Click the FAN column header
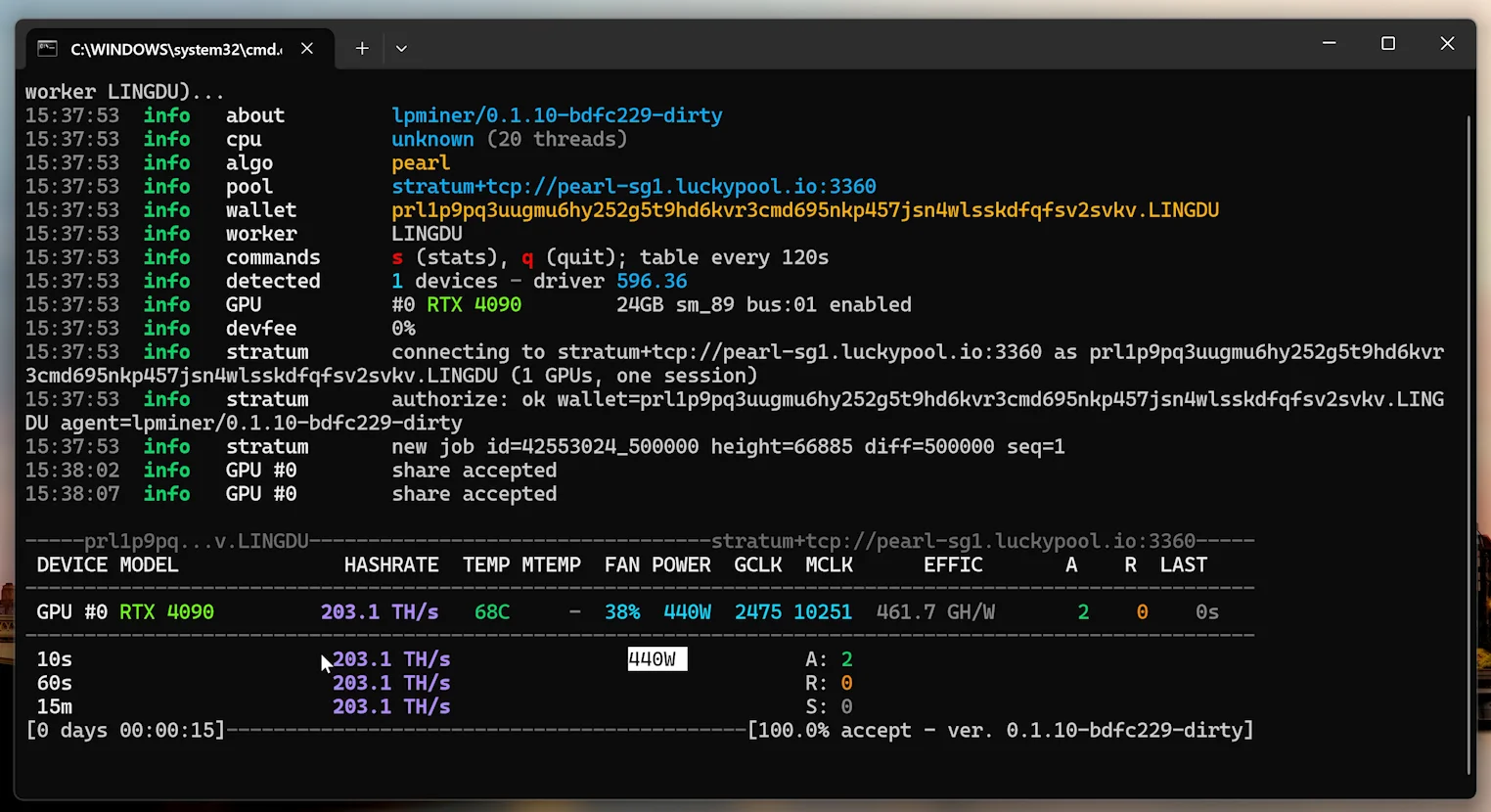1491x812 pixels. point(622,564)
